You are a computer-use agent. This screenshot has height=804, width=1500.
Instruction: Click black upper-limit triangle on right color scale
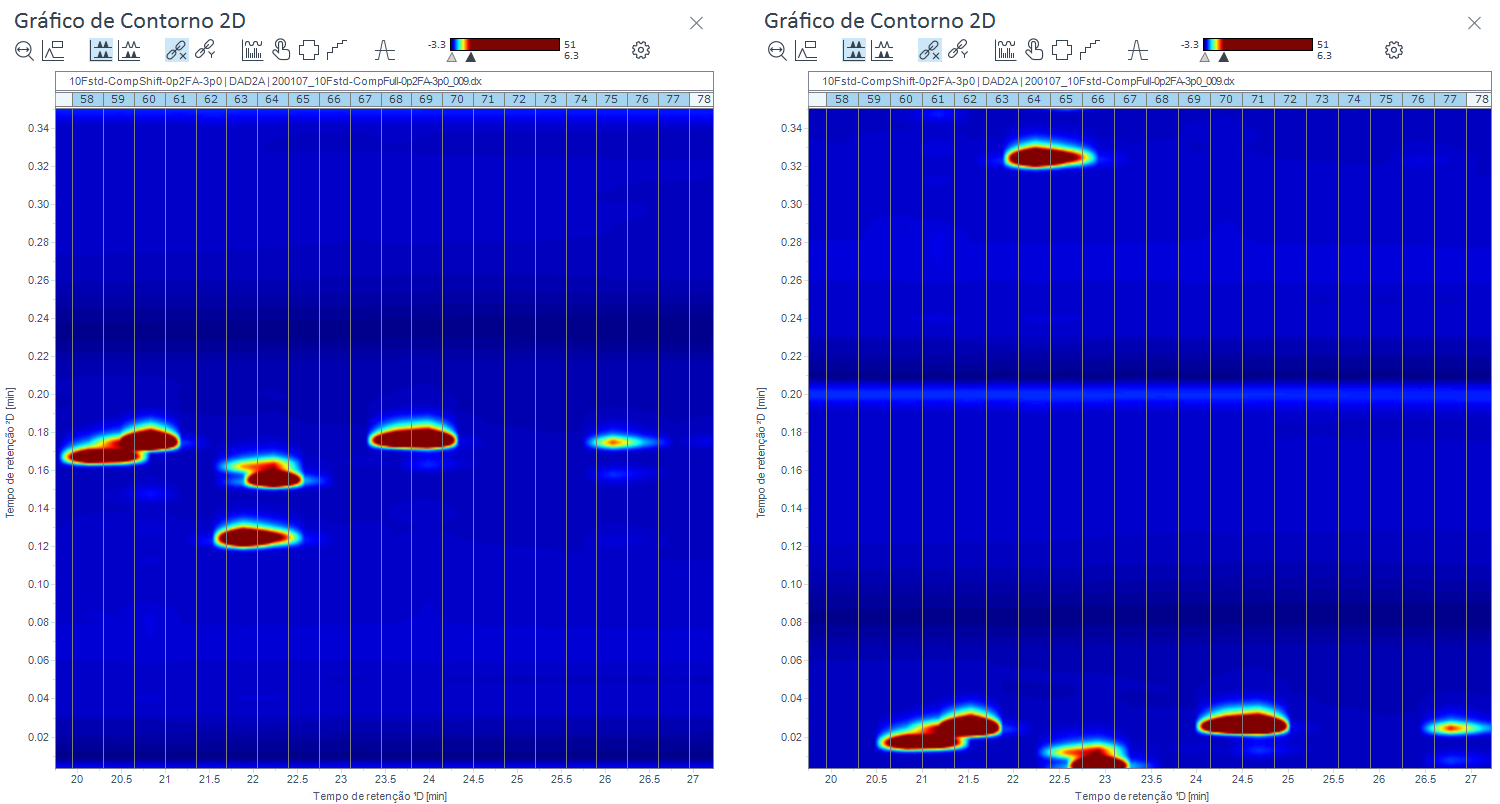coord(1223,57)
